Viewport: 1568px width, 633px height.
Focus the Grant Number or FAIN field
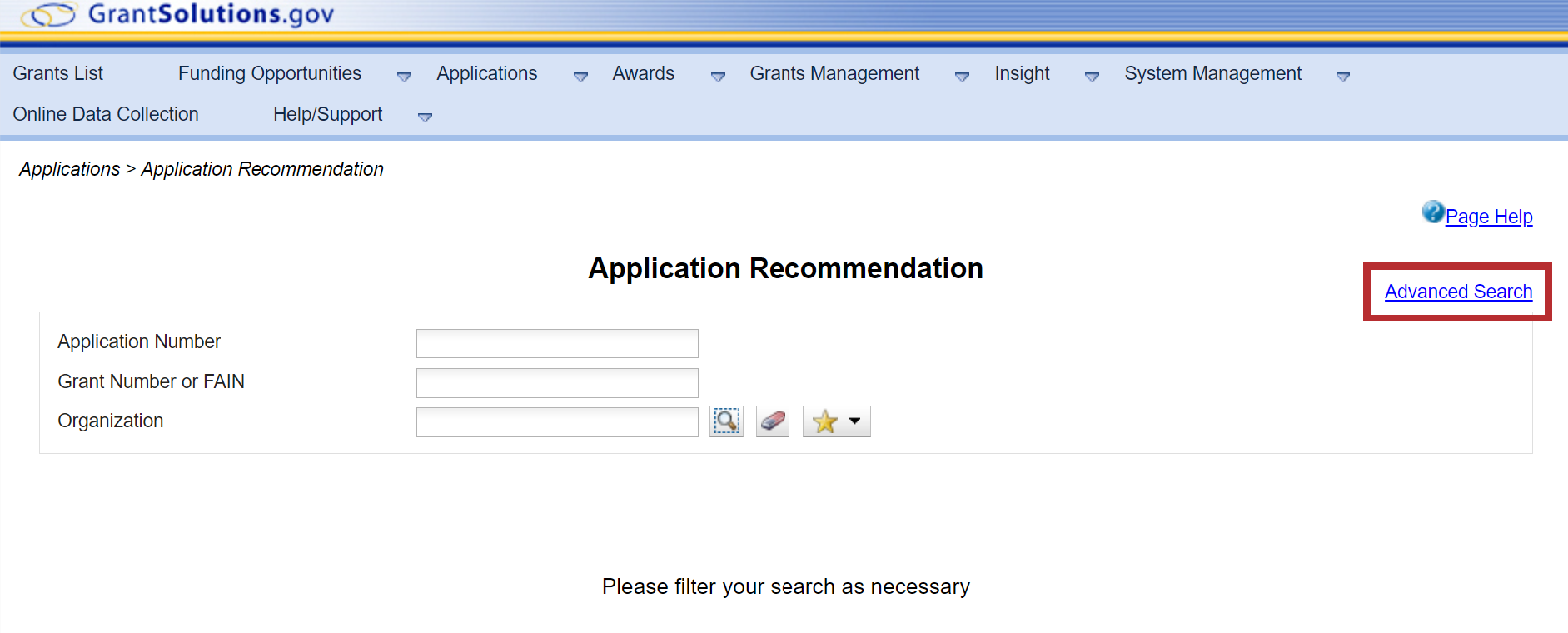pos(557,383)
